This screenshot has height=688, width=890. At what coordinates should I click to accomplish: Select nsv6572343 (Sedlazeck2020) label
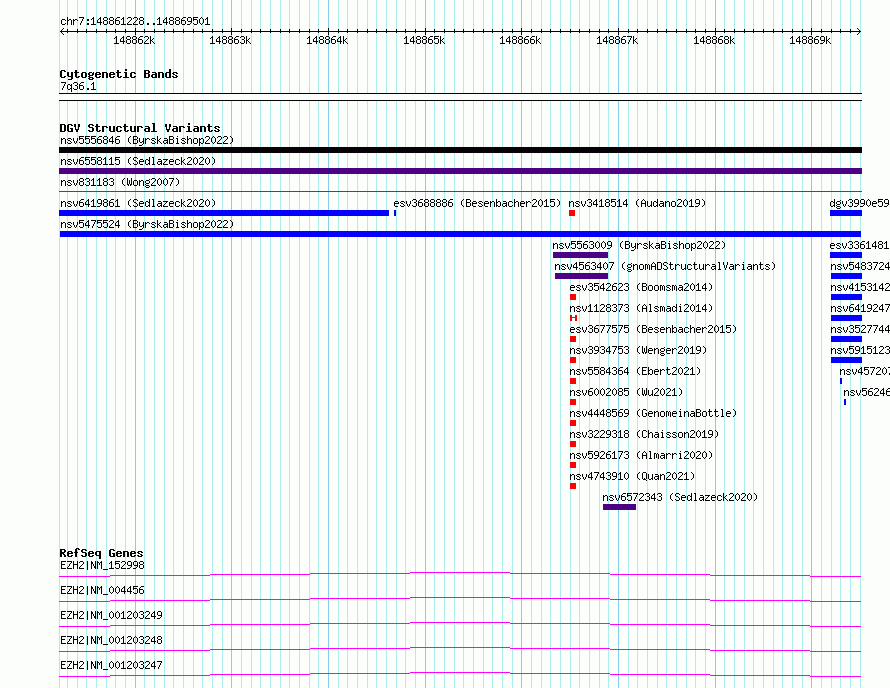[x=680, y=497]
